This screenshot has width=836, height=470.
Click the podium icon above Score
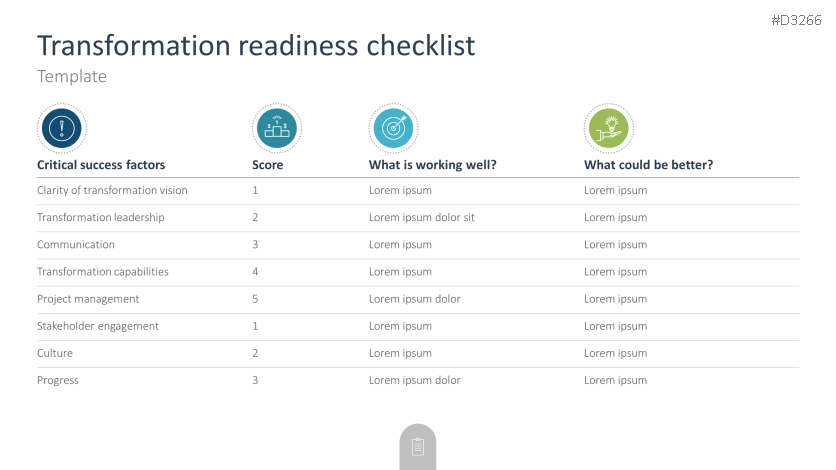pyautogui.click(x=276, y=127)
